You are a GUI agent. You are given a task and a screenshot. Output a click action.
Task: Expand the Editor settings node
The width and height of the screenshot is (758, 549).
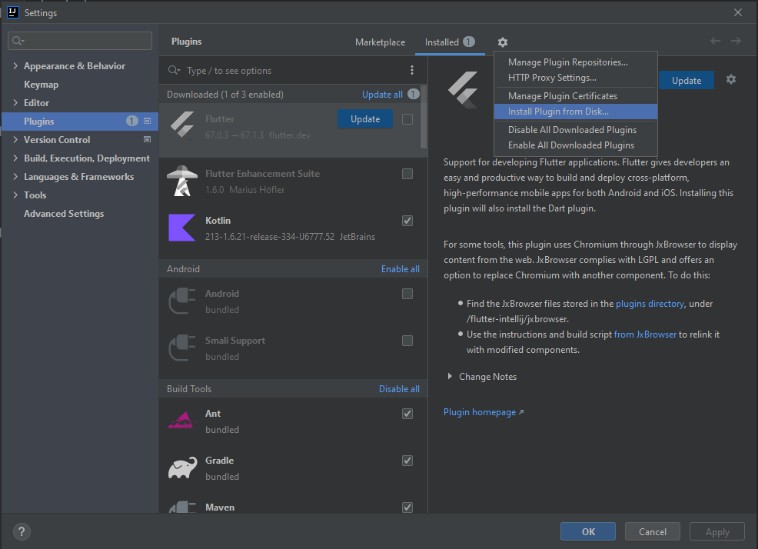(x=15, y=102)
